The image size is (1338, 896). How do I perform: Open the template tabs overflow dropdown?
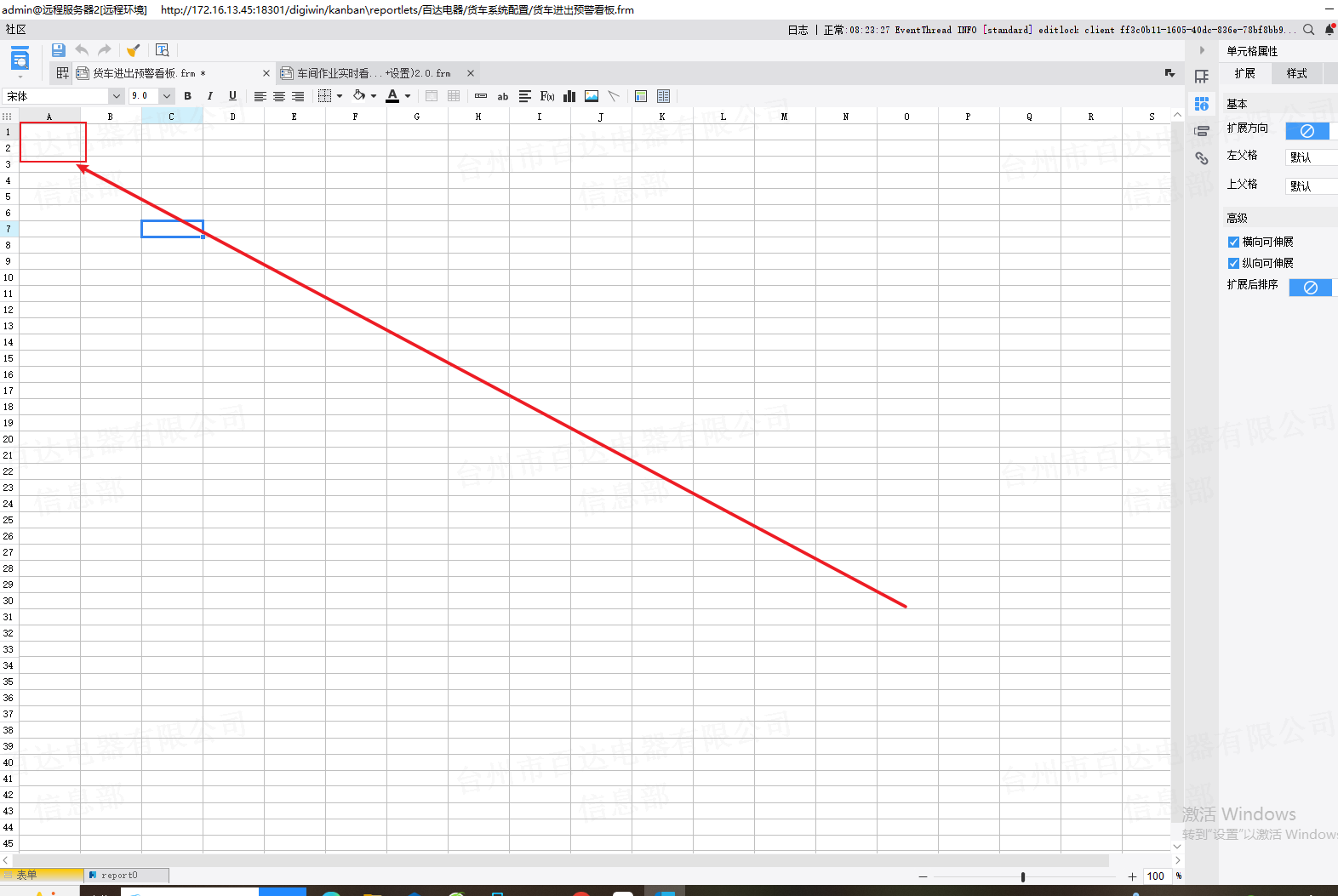coord(1170,73)
